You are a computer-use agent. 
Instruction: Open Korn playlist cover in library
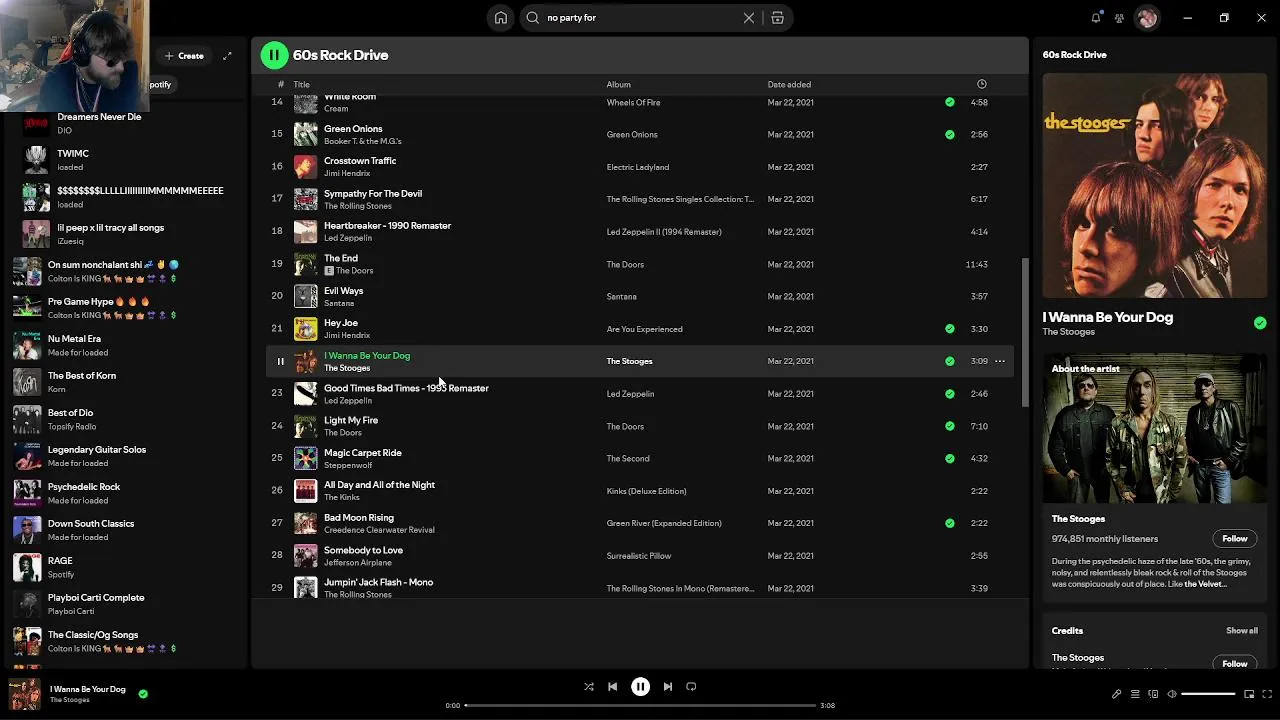click(x=28, y=382)
